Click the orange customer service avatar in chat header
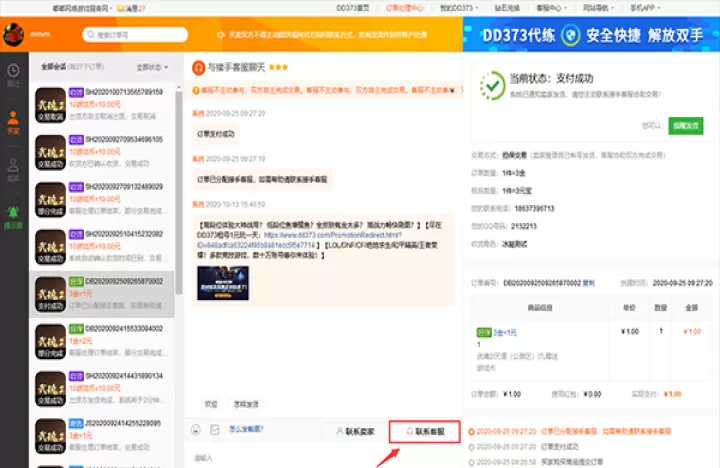The height and width of the screenshot is (468, 720). coord(198,68)
